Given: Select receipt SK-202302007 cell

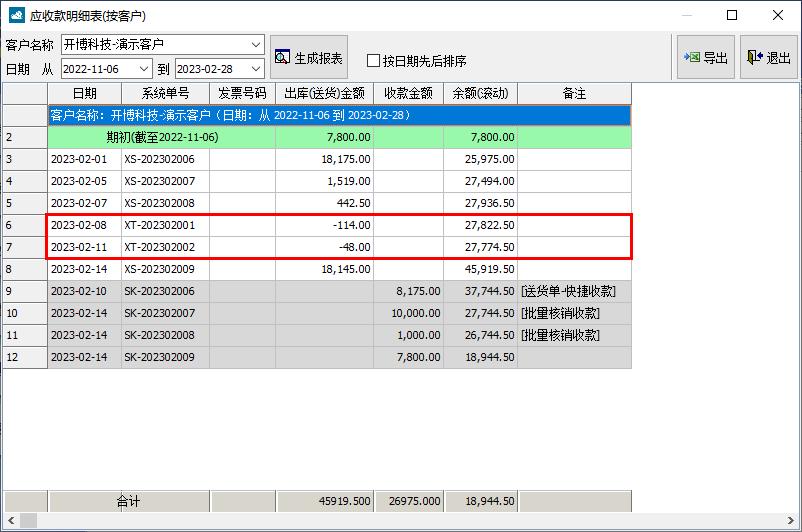Looking at the screenshot, I should (x=165, y=313).
